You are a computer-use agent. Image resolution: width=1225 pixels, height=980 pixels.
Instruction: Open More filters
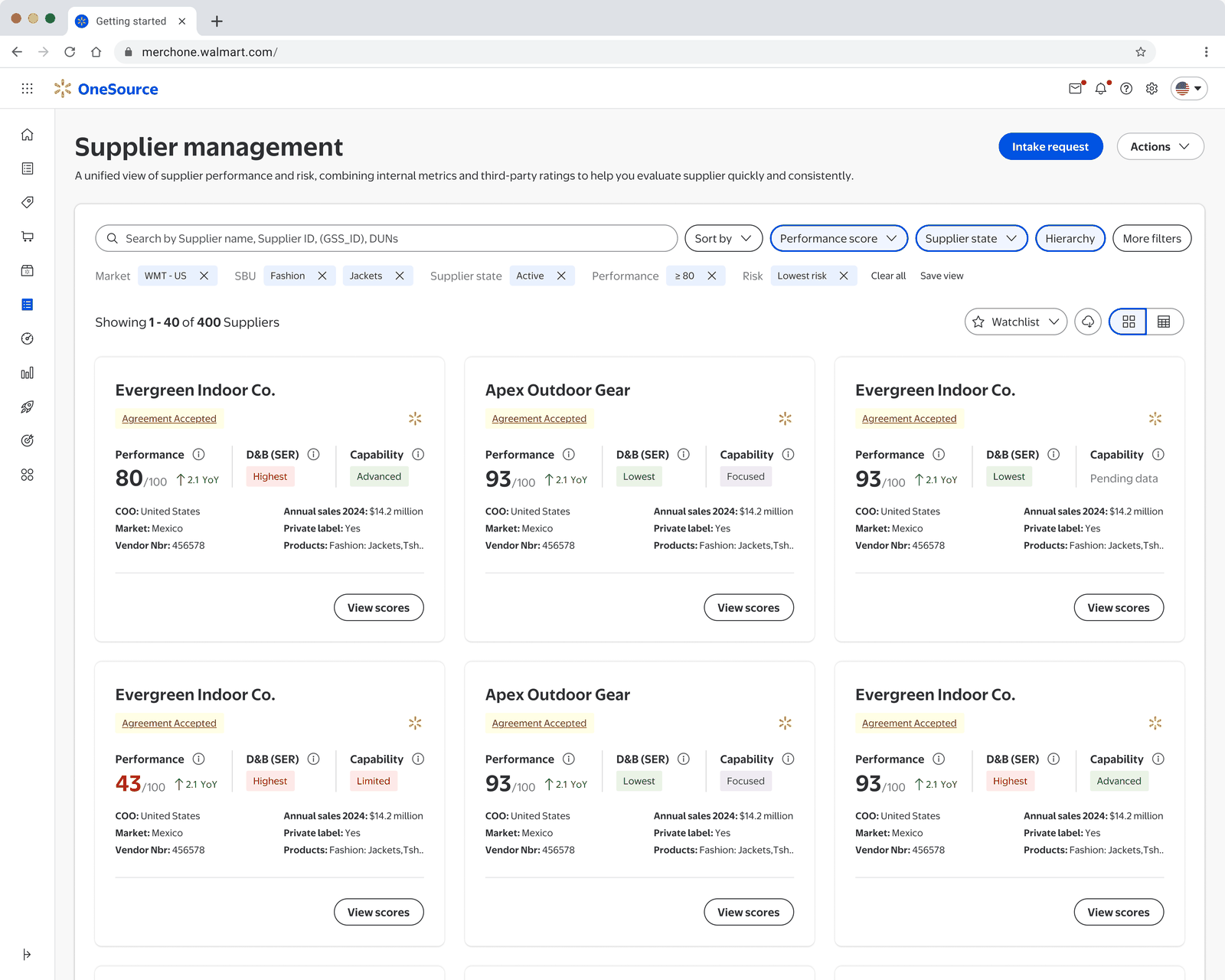point(1152,238)
